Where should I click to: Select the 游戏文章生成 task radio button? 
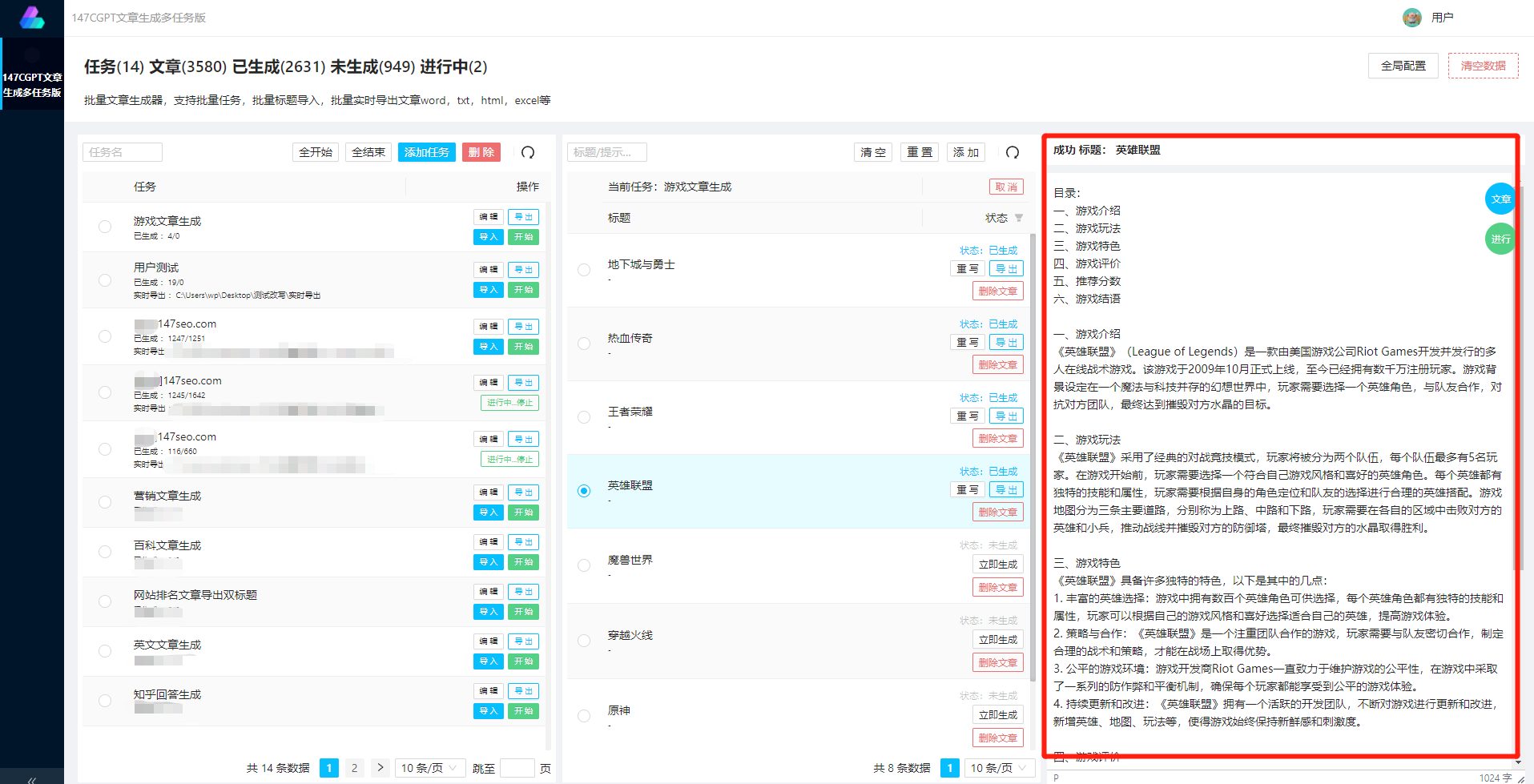pos(105,227)
